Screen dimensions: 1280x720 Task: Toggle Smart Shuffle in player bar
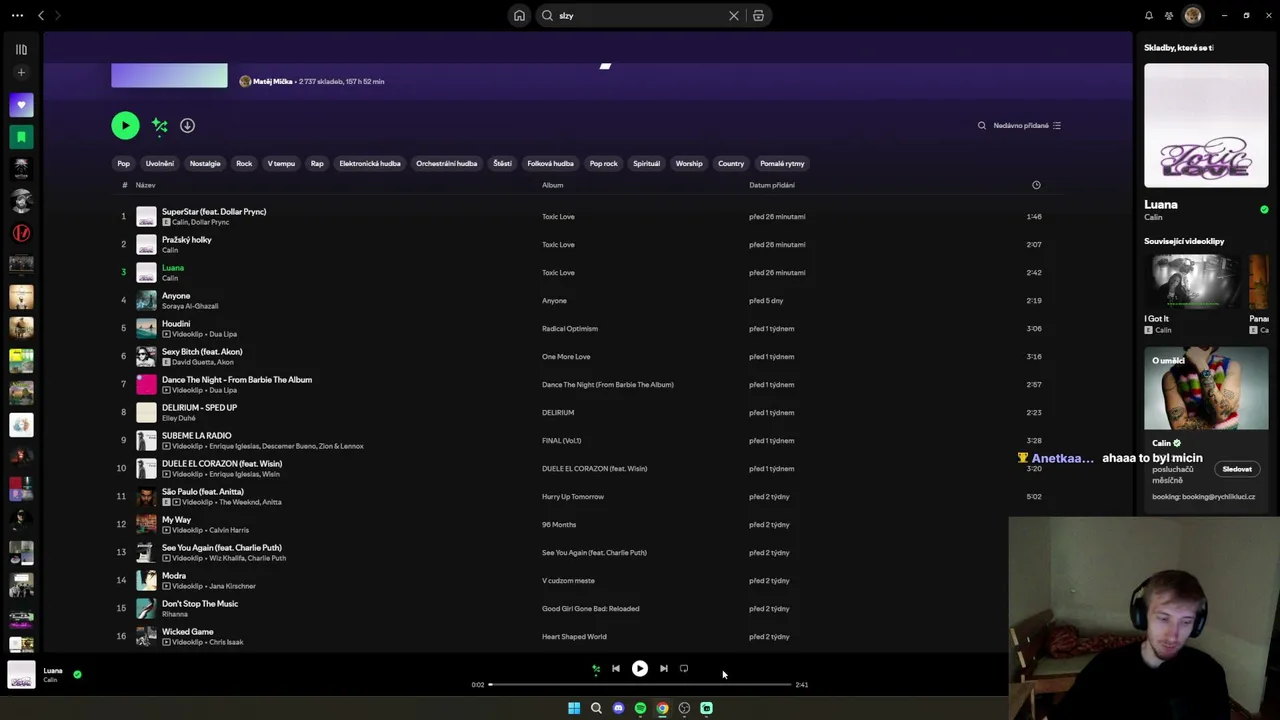tap(596, 669)
